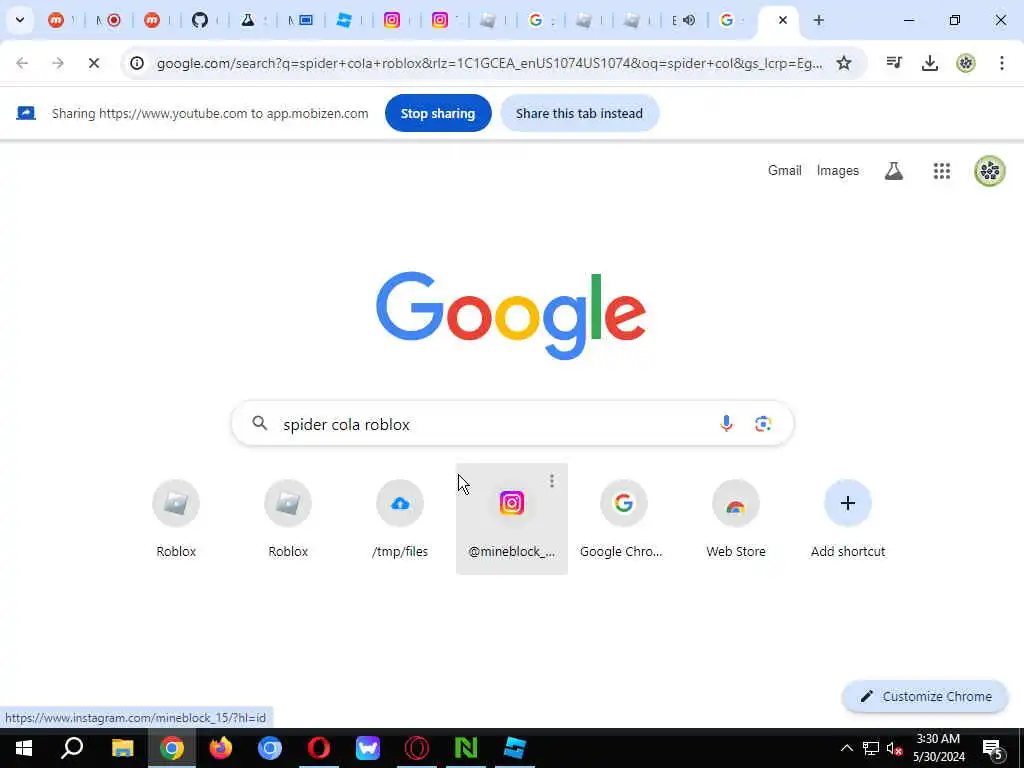Viewport: 1024px width, 768px height.
Task: Click the magnifier icon in search box
Action: [x=260, y=423]
